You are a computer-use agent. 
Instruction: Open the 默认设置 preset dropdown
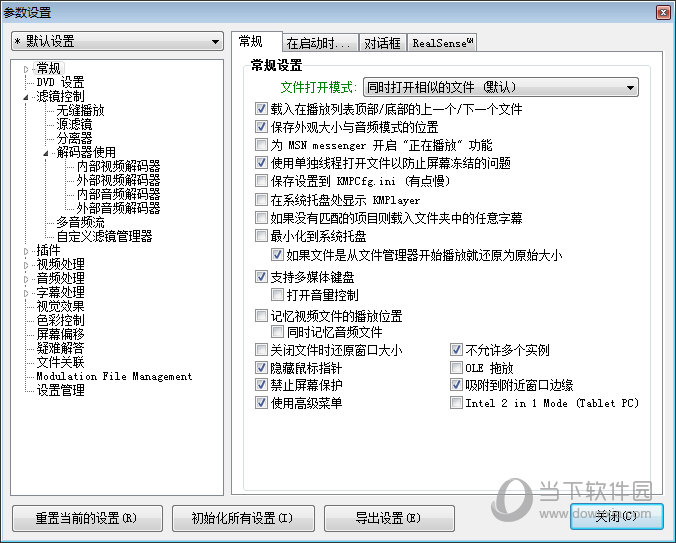coord(116,42)
